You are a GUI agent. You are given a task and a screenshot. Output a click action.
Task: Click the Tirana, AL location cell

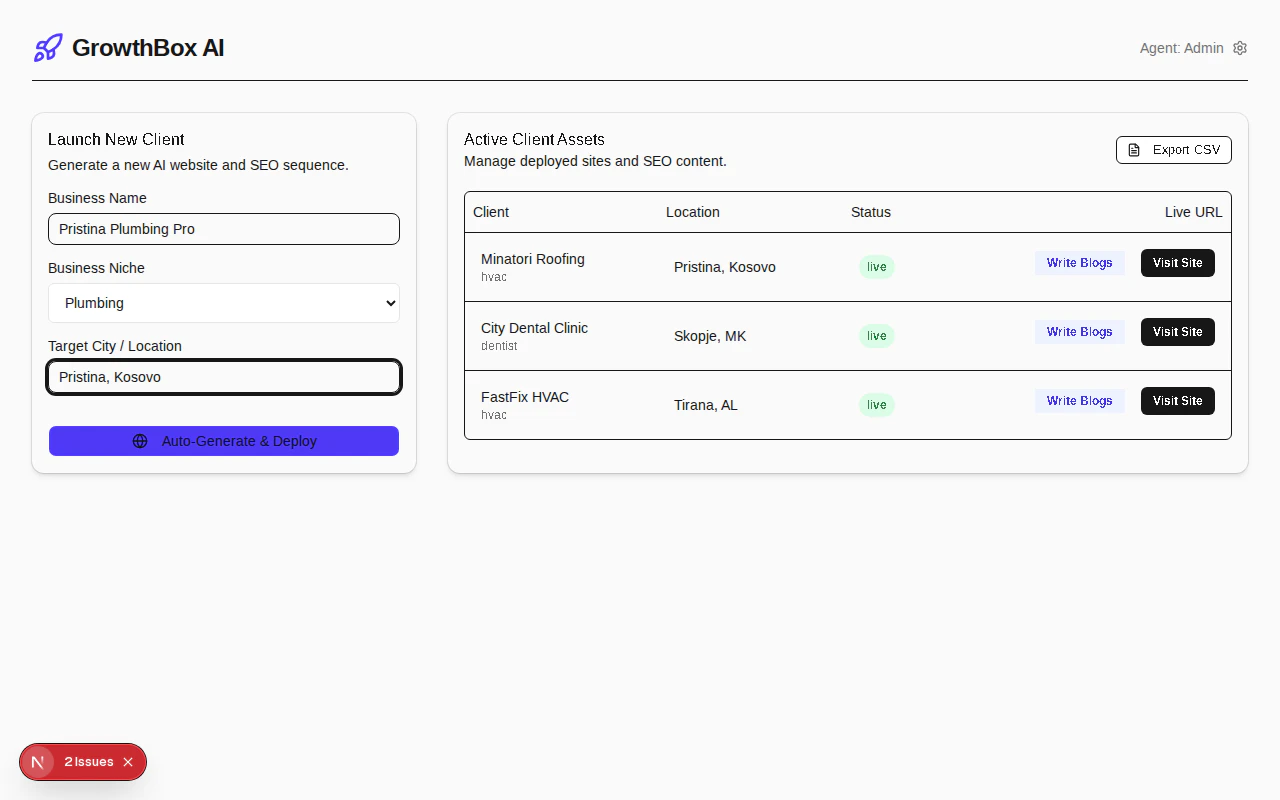coord(706,405)
